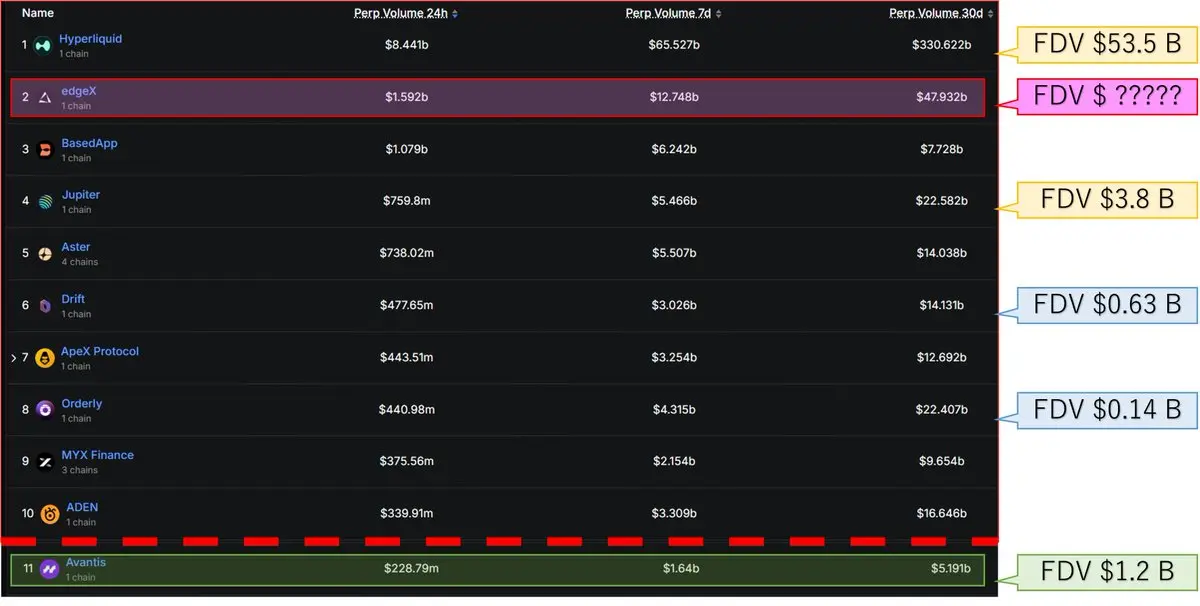Click edgeX 7d volume $12.748b
This screenshot has width=1200, height=606.
pyautogui.click(x=674, y=98)
